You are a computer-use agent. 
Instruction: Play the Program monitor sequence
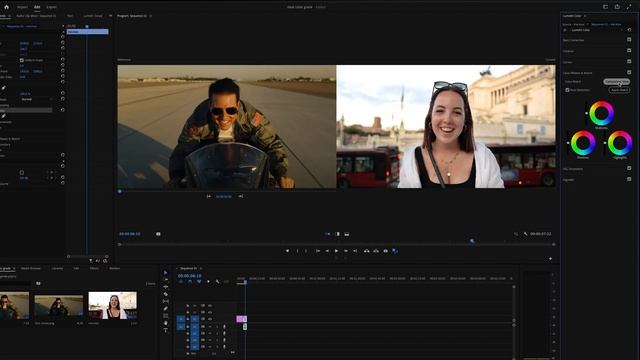pyautogui.click(x=336, y=251)
